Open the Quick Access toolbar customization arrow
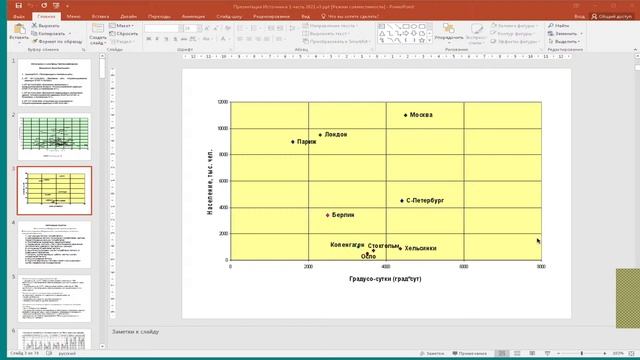This screenshot has width=640, height=360. click(67, 6)
